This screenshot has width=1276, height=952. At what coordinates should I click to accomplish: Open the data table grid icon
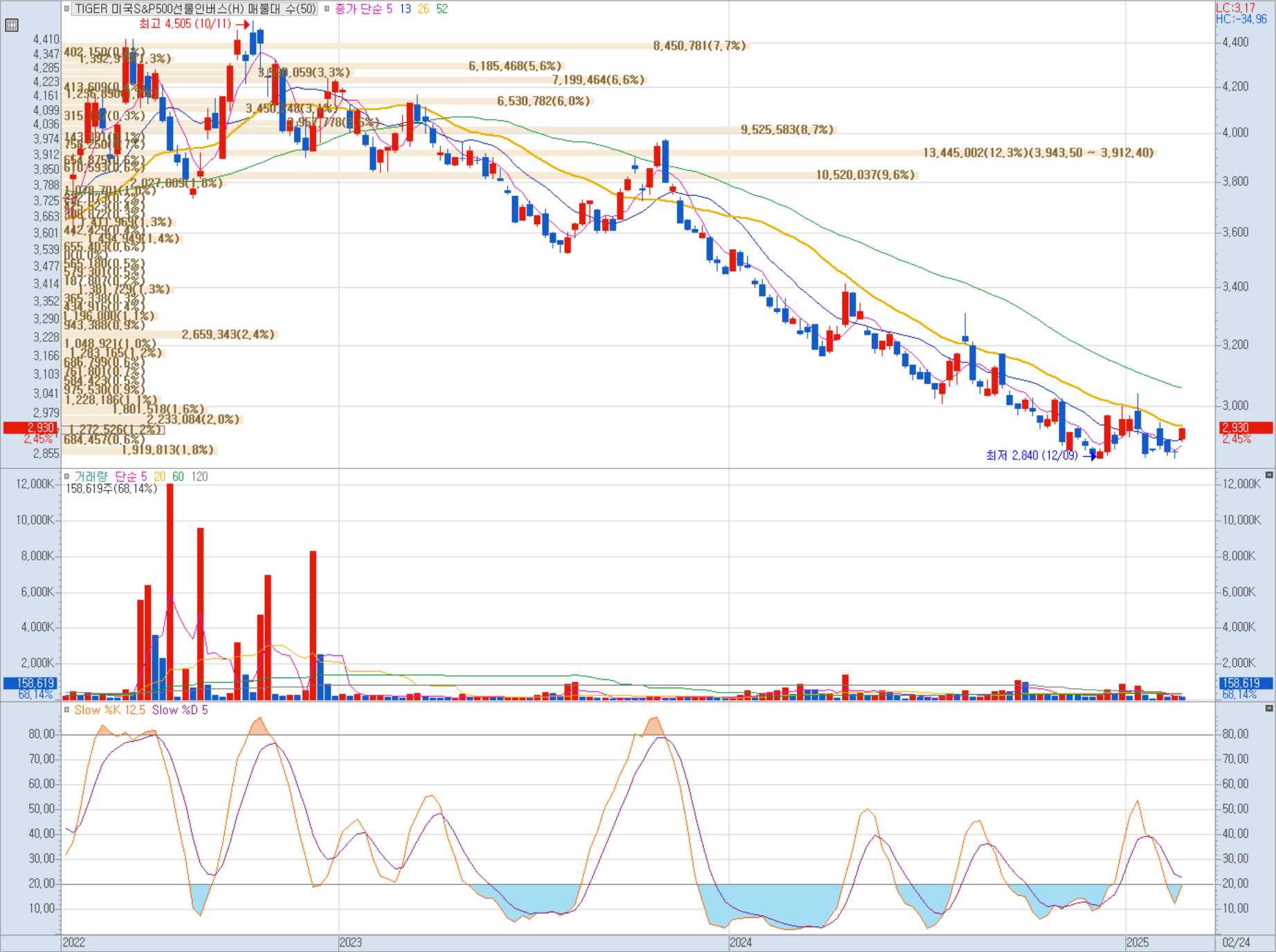coord(11,26)
